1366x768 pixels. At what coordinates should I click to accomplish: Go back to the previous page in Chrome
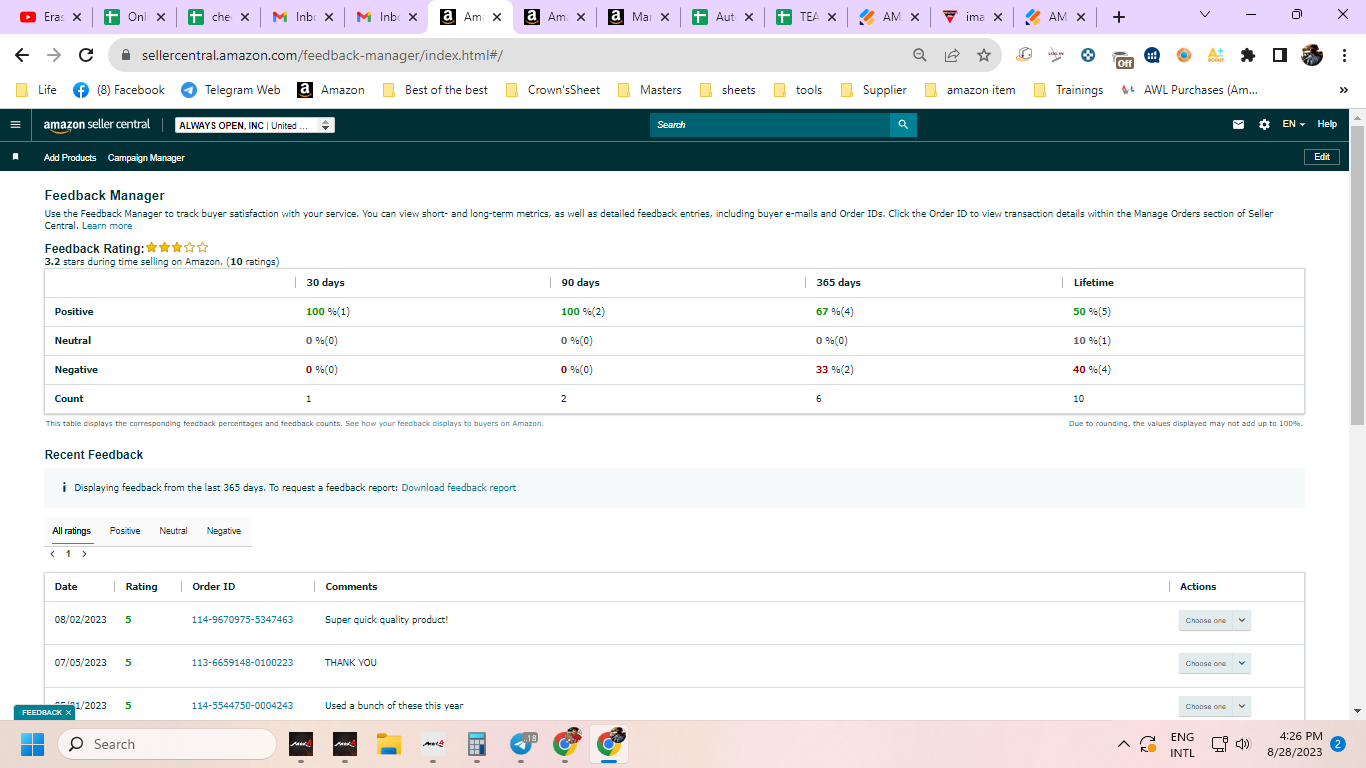pos(22,56)
